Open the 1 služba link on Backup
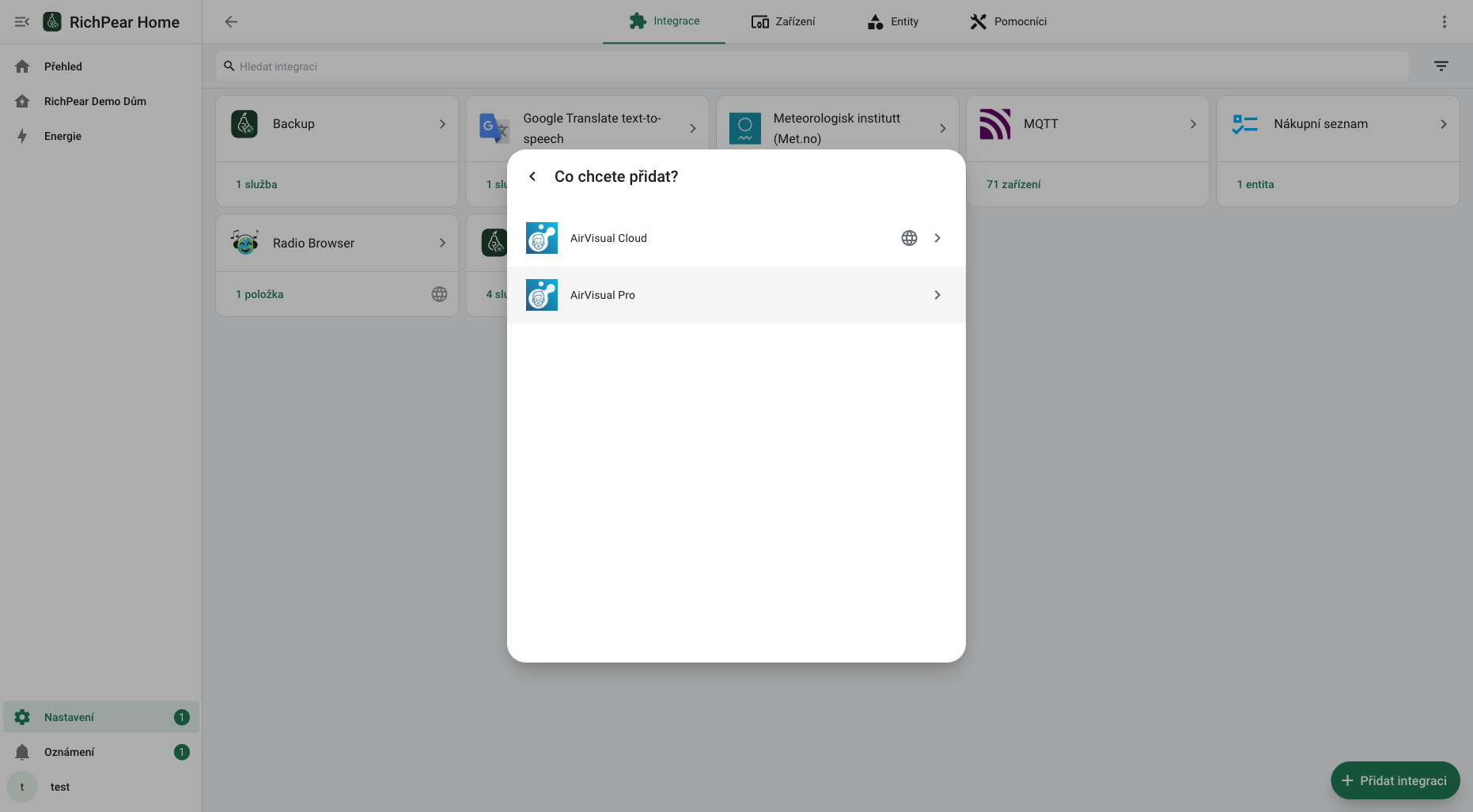The image size is (1473, 812). pos(256,184)
